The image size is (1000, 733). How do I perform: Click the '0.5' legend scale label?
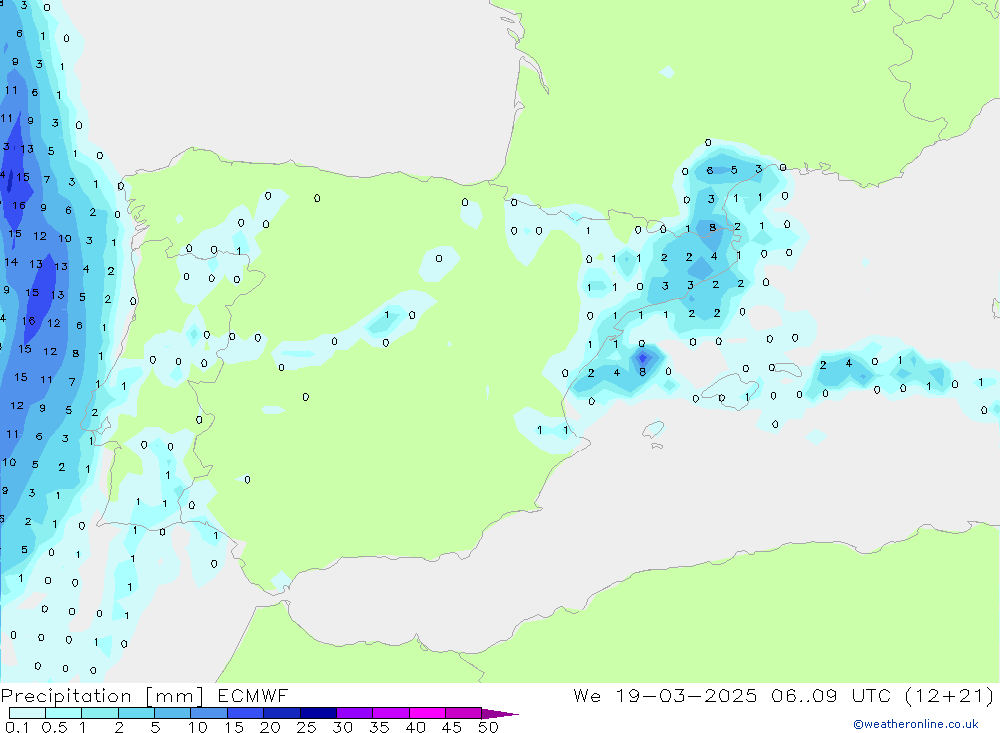[x=54, y=727]
